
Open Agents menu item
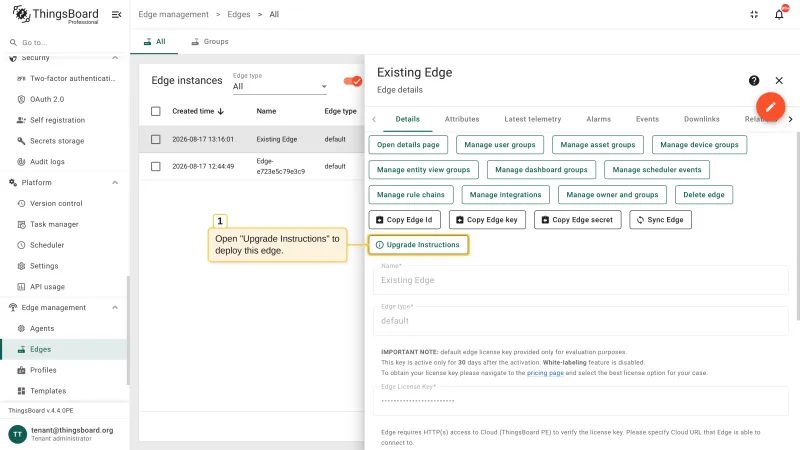[64, 328]
